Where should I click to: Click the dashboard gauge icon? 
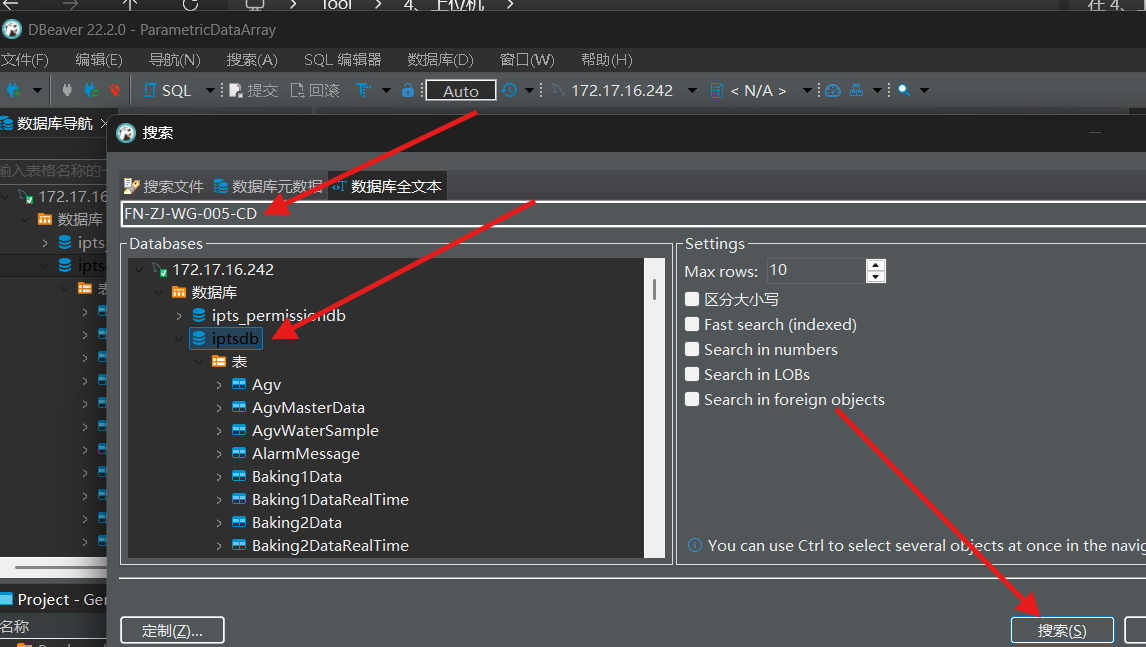pos(833,90)
